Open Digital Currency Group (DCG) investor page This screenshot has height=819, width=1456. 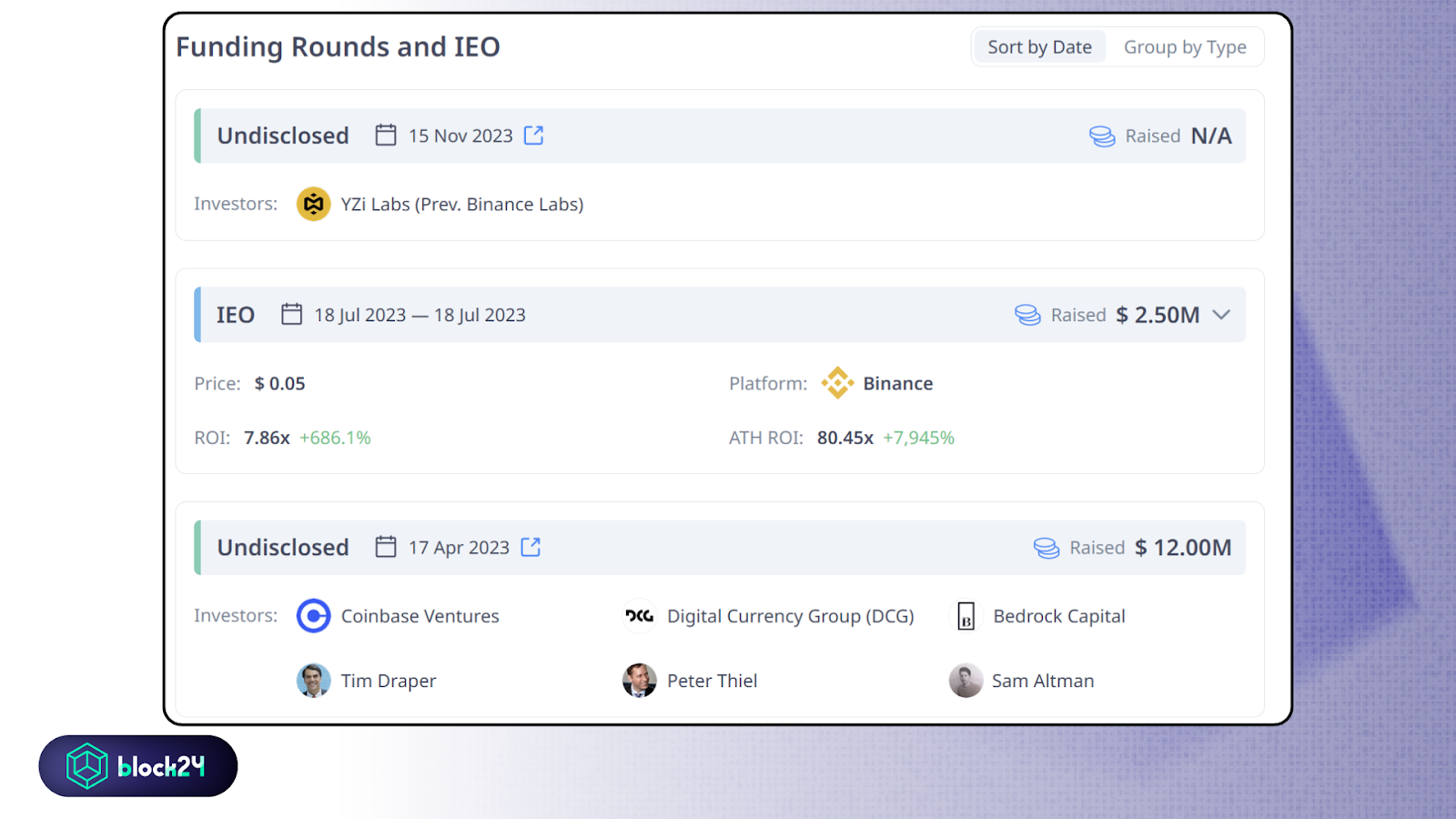click(x=791, y=616)
